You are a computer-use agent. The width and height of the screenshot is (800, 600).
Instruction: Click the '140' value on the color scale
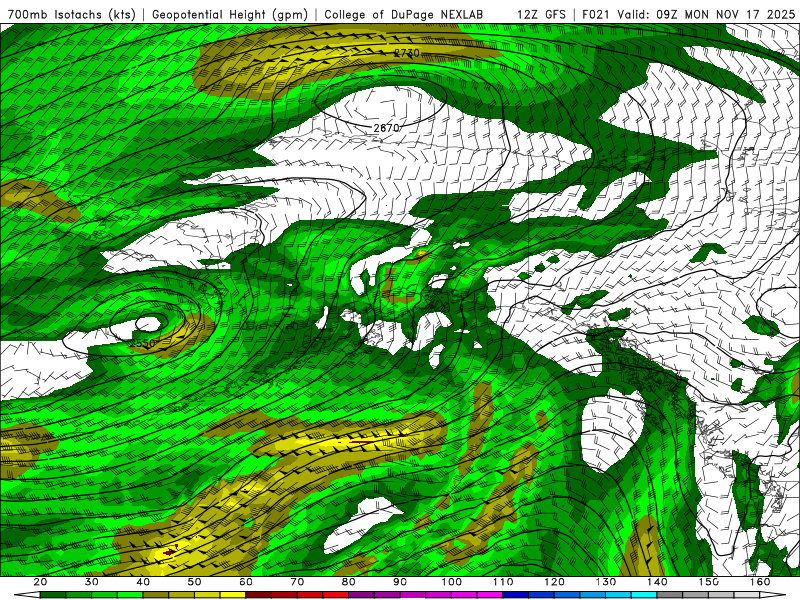[x=657, y=582]
